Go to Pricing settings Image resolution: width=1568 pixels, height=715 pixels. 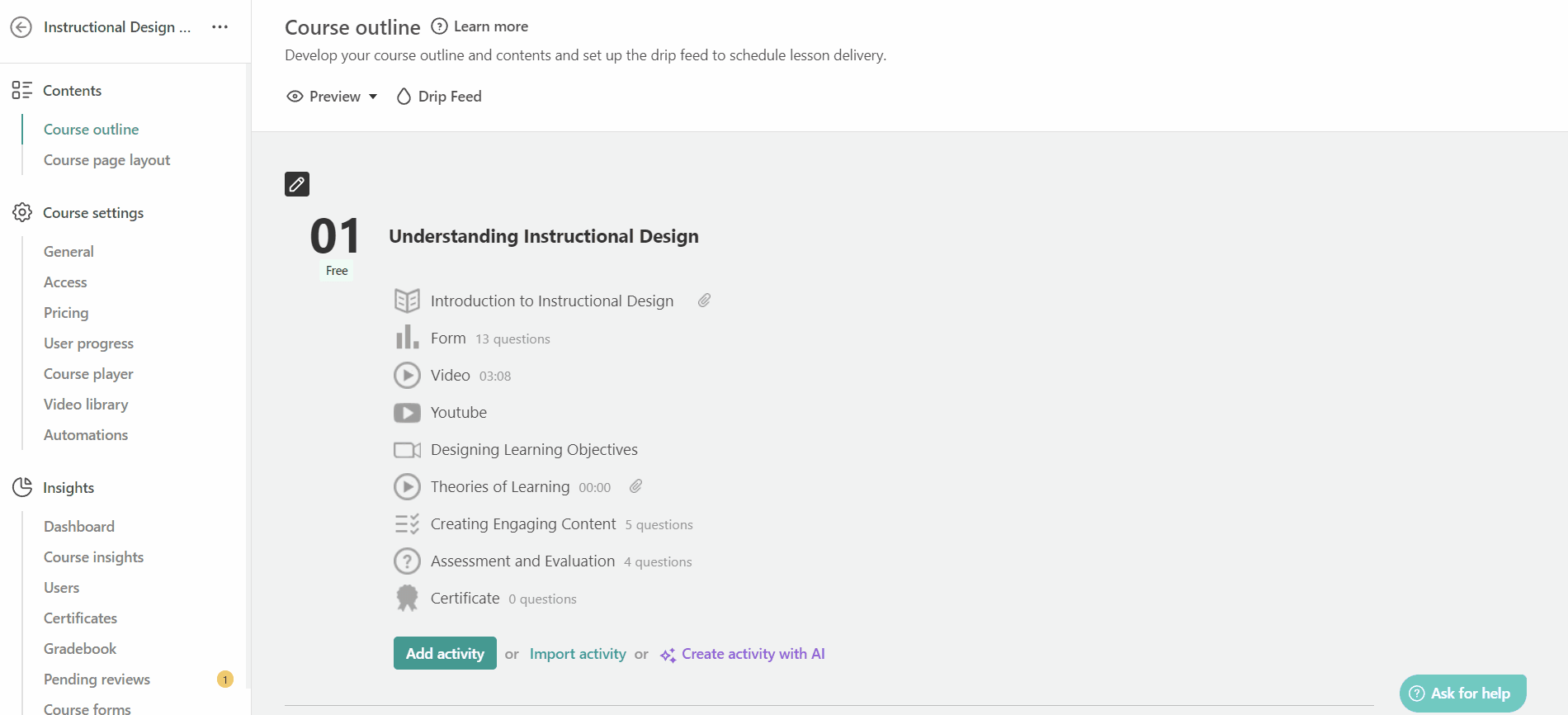(x=66, y=313)
